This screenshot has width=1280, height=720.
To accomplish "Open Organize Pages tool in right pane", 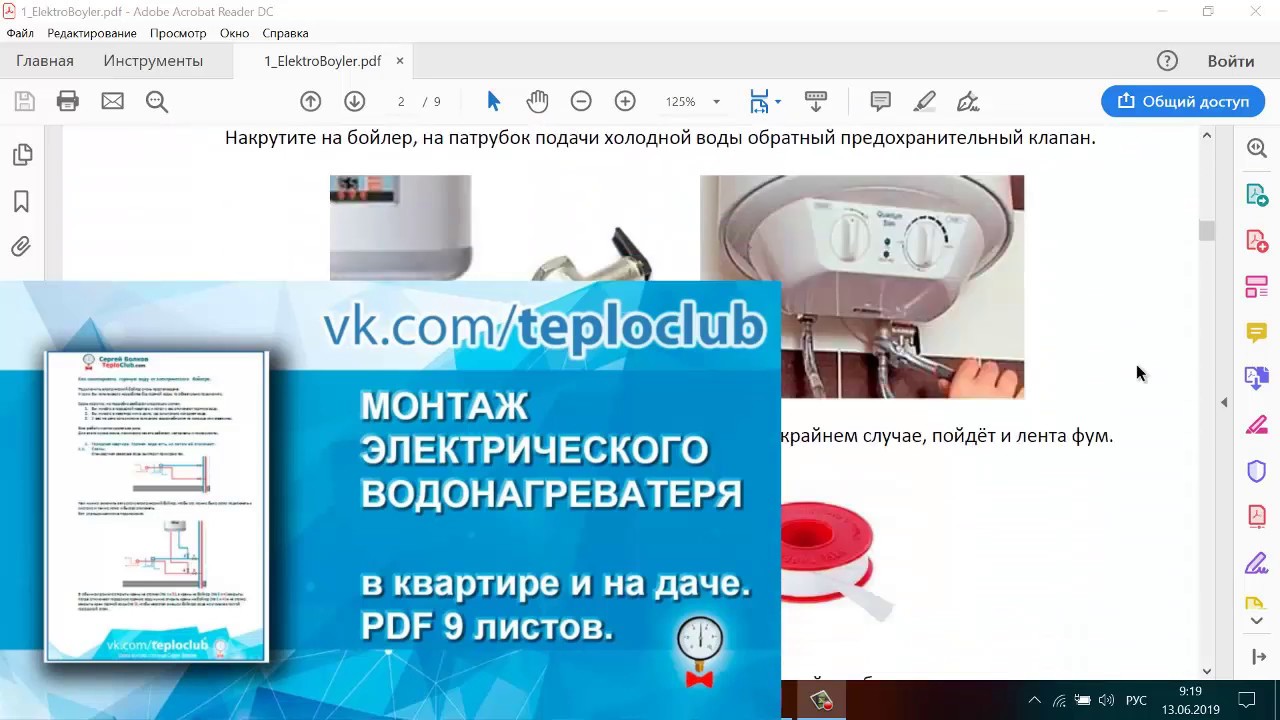I will click(x=1257, y=287).
